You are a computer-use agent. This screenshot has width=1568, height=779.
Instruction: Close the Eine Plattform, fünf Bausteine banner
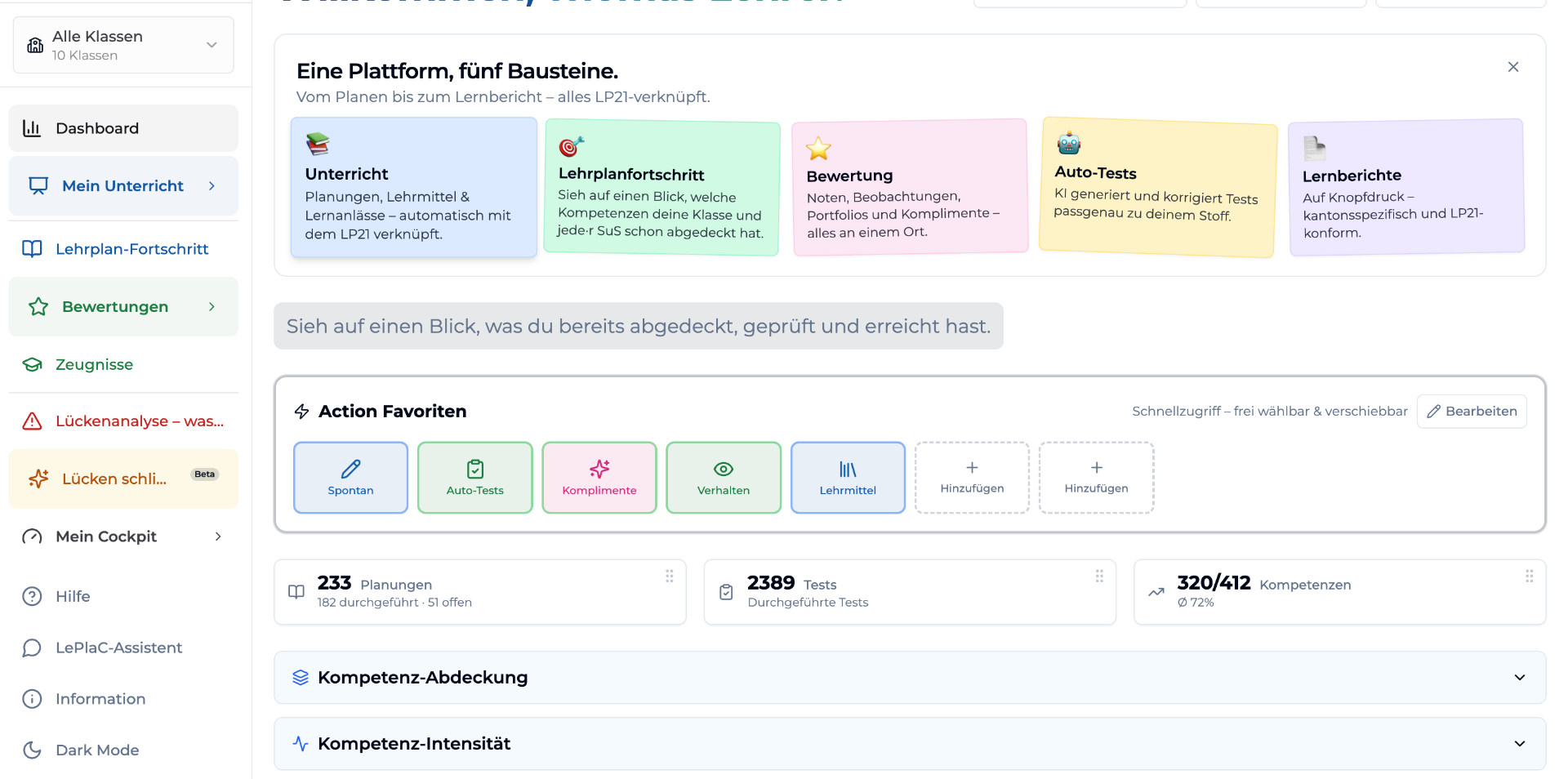point(1513,67)
